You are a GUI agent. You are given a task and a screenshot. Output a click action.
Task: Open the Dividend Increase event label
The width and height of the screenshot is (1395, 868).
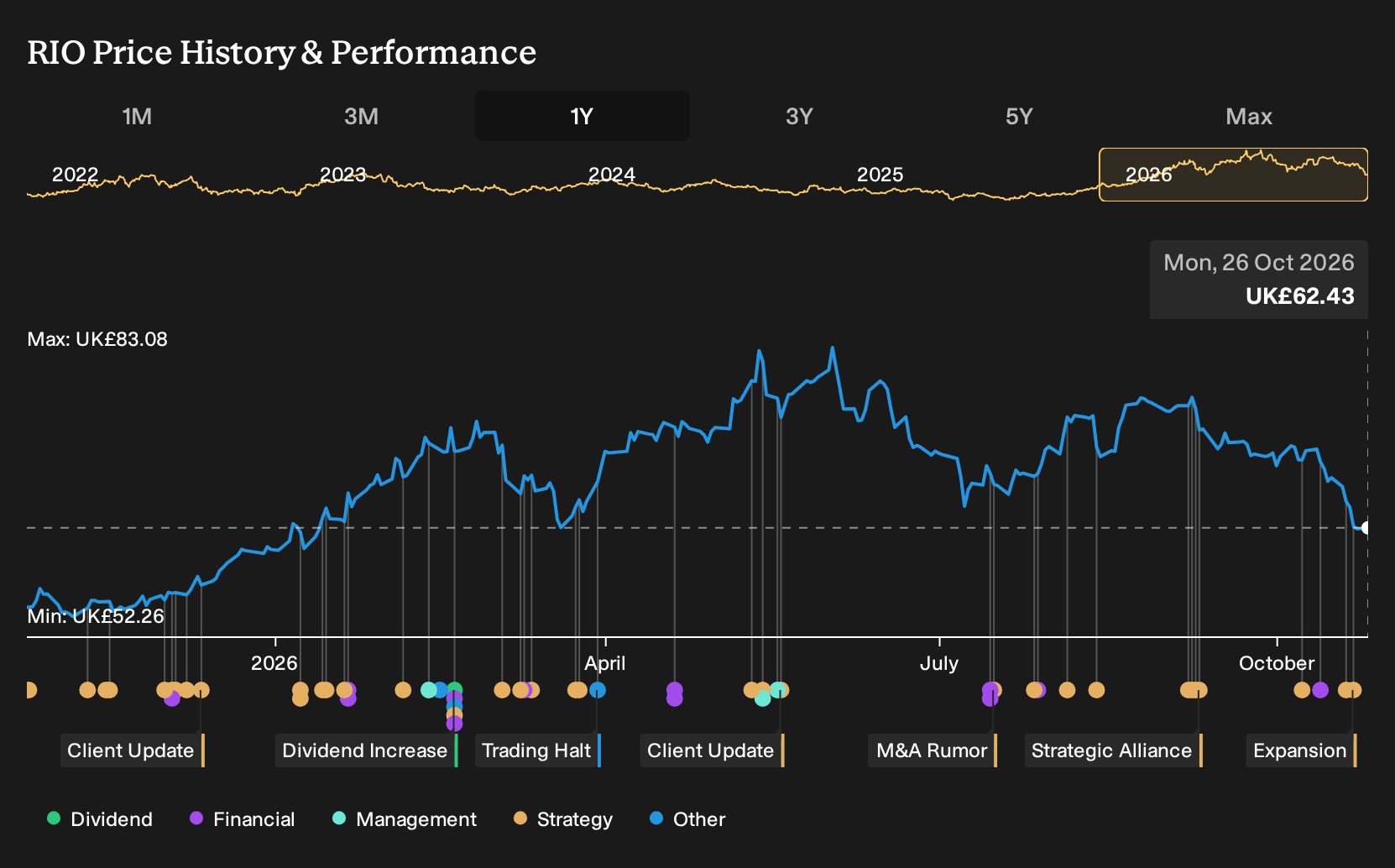(x=365, y=750)
